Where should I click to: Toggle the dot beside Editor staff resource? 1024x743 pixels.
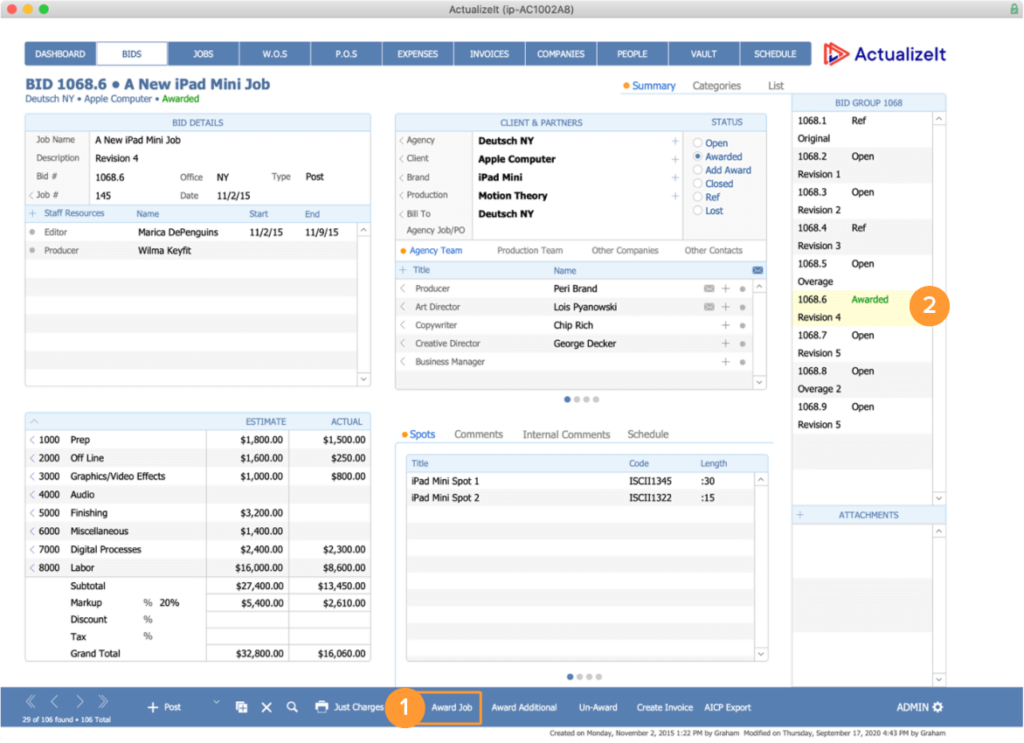coord(33,232)
